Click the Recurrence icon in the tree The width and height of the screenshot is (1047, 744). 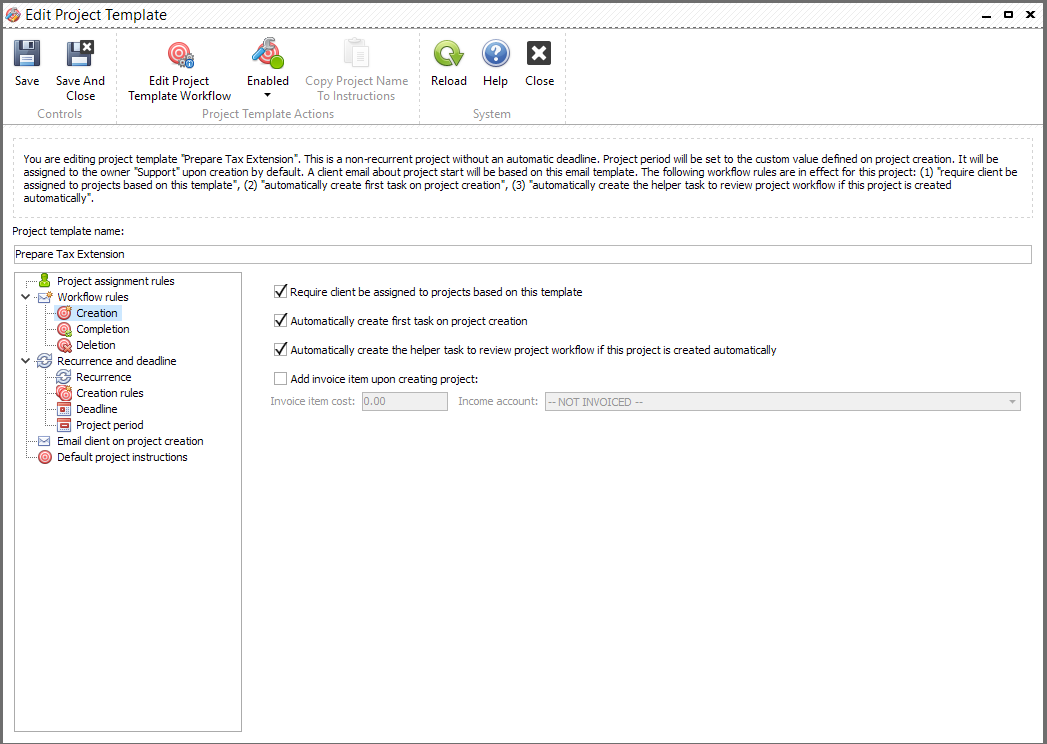pyautogui.click(x=64, y=377)
